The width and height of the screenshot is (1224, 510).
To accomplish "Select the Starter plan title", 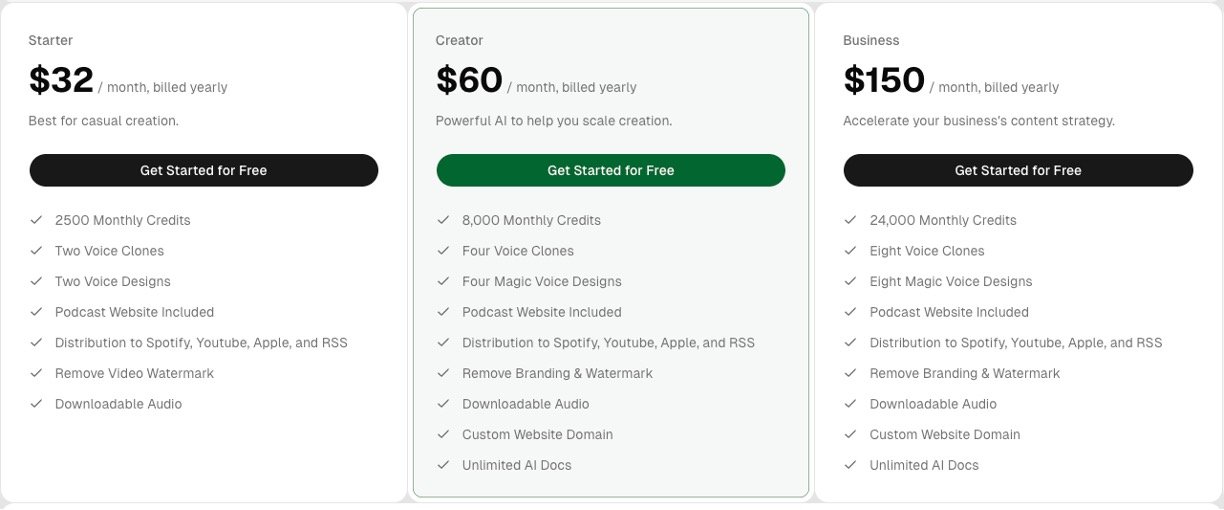I will (x=51, y=41).
